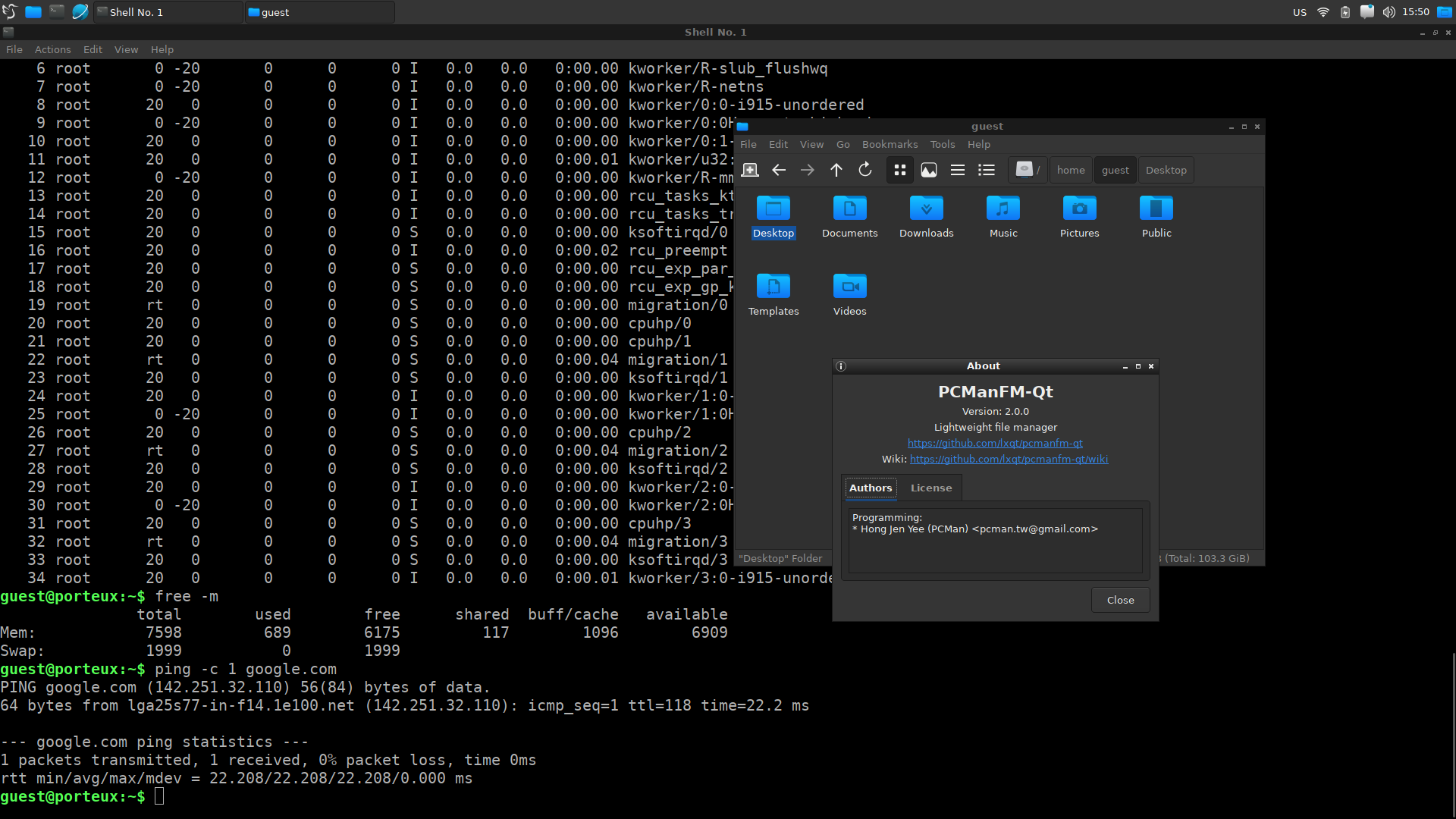Viewport: 1456px width, 819px height.
Task: Open the pcmanfm-qt GitHub link
Action: point(995,443)
